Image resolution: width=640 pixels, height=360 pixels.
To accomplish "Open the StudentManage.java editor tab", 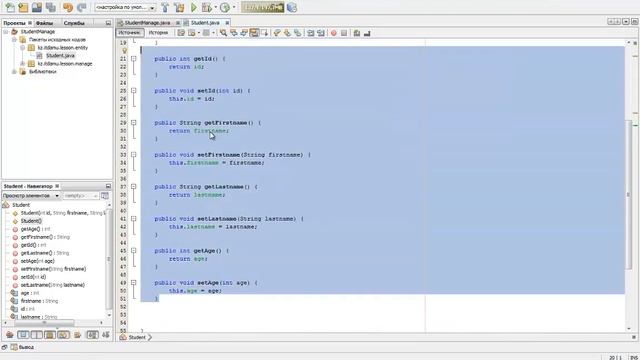I will 147,23.
